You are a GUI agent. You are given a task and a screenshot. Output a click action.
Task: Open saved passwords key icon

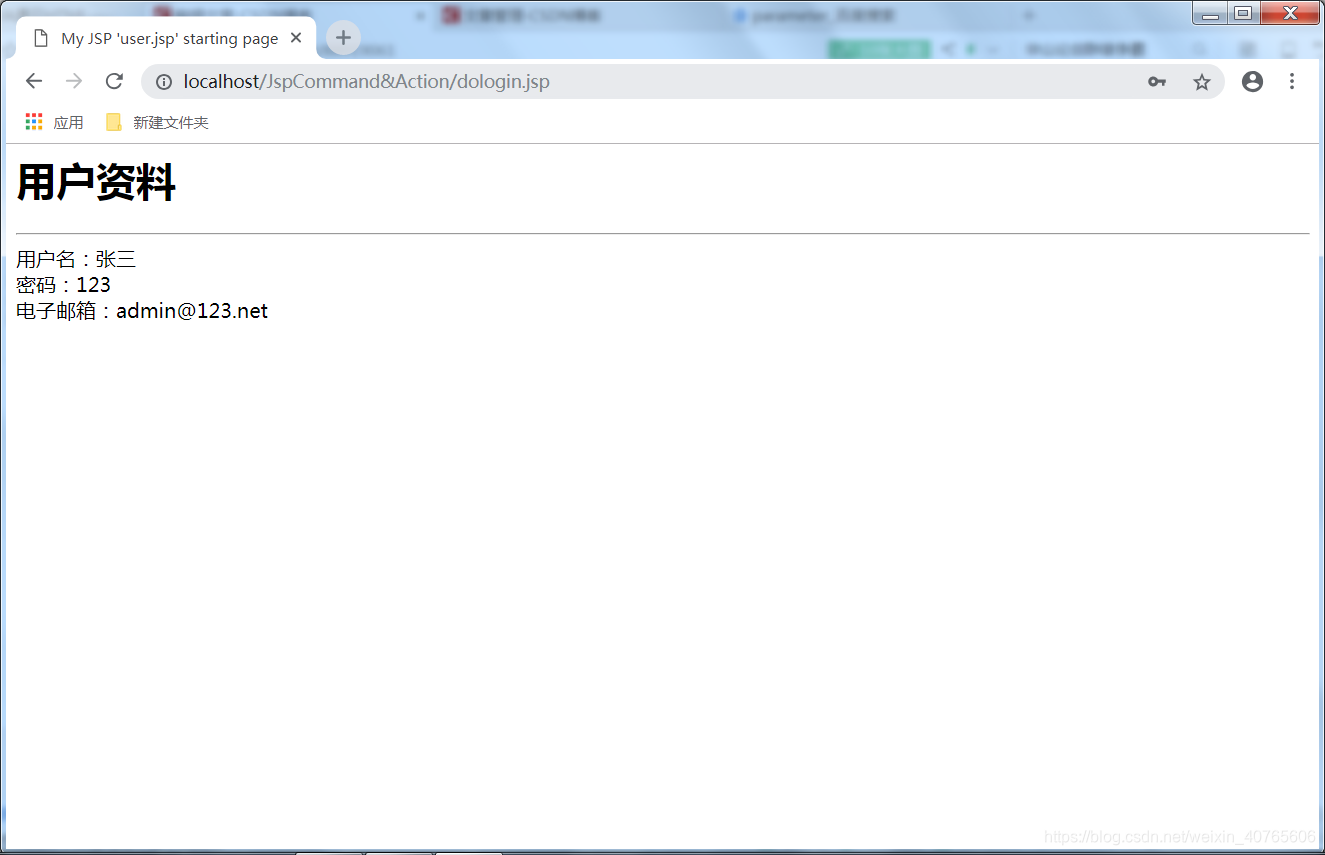pyautogui.click(x=1157, y=82)
